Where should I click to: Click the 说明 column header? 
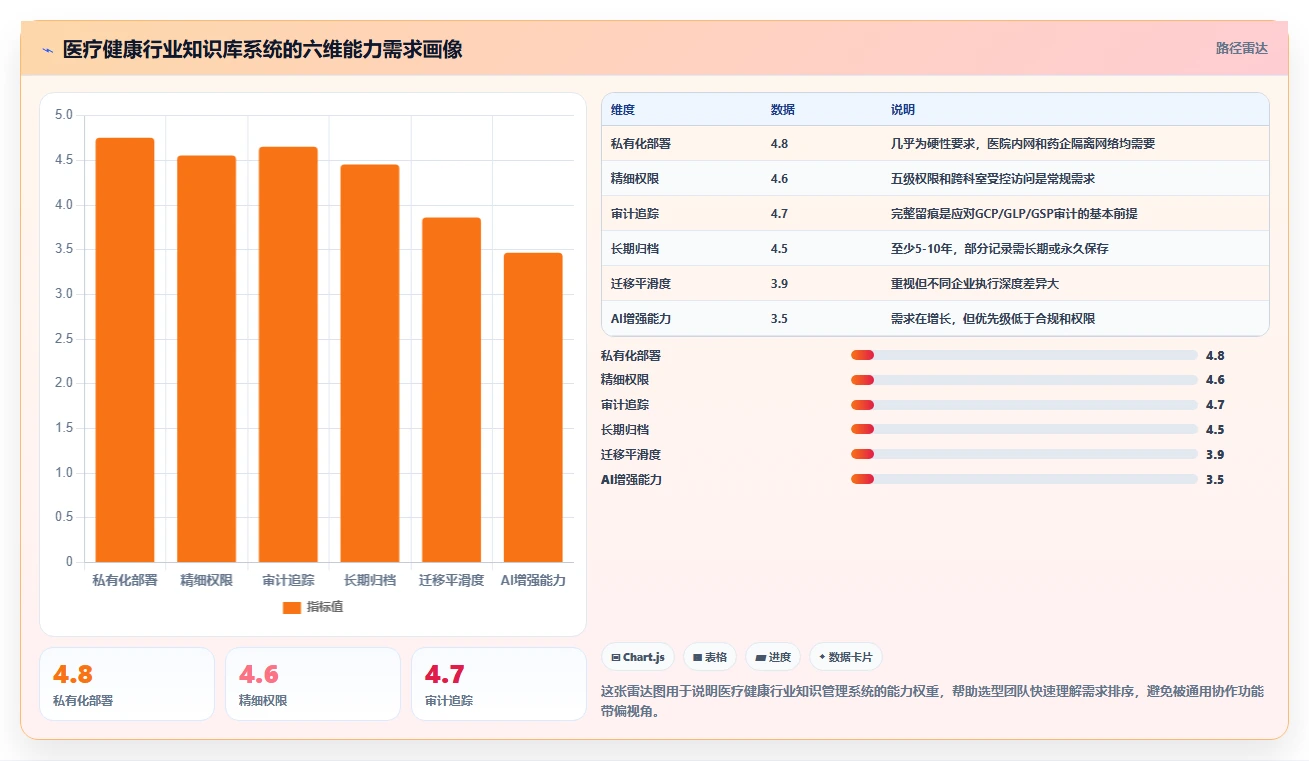point(903,110)
